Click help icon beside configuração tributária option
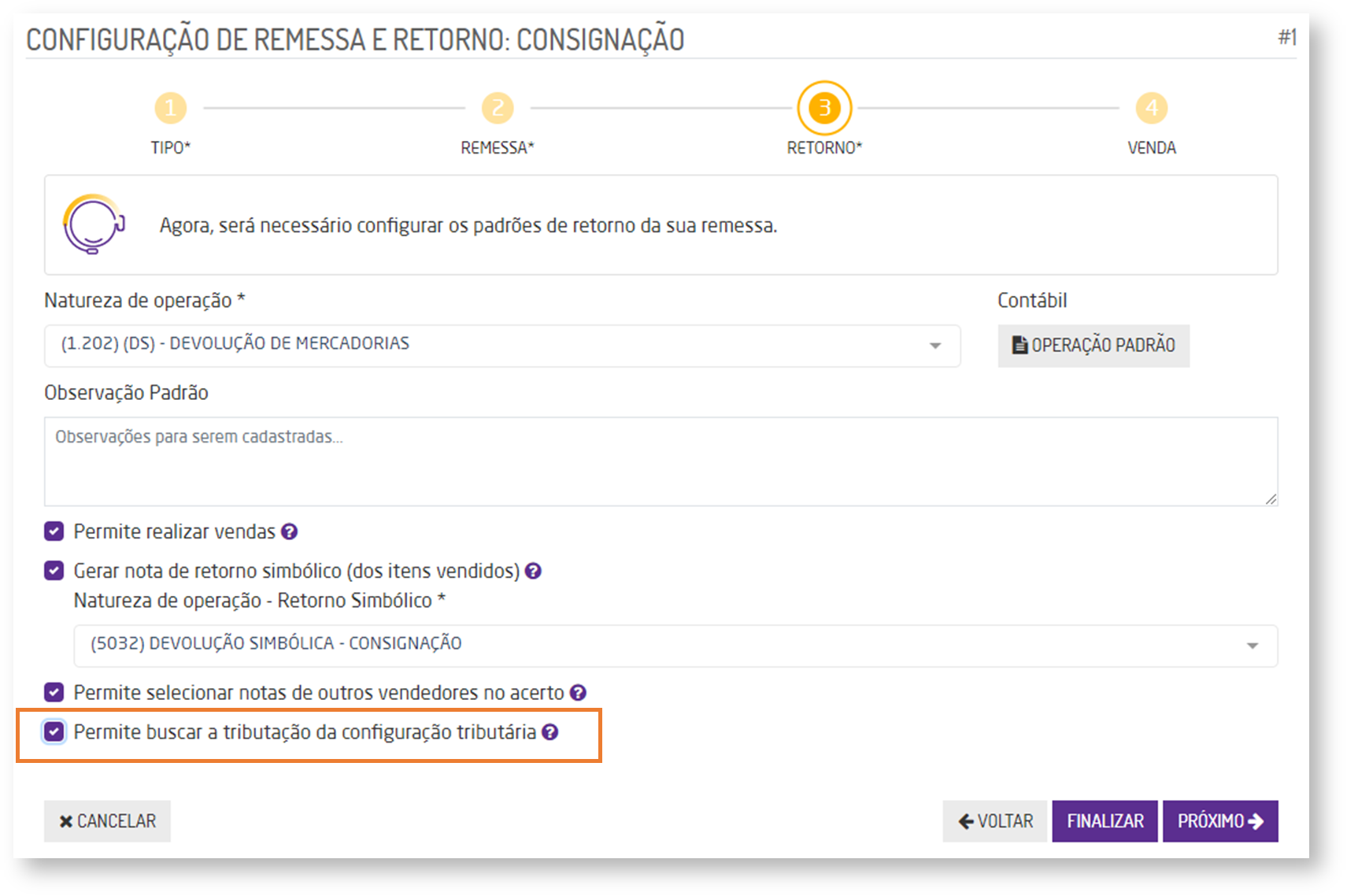This screenshot has width=1347, height=896. click(550, 732)
